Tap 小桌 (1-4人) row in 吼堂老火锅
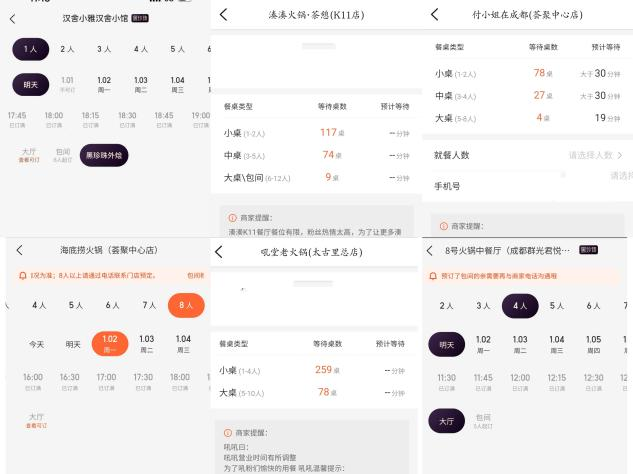This screenshot has width=633, height=474. tap(312, 370)
